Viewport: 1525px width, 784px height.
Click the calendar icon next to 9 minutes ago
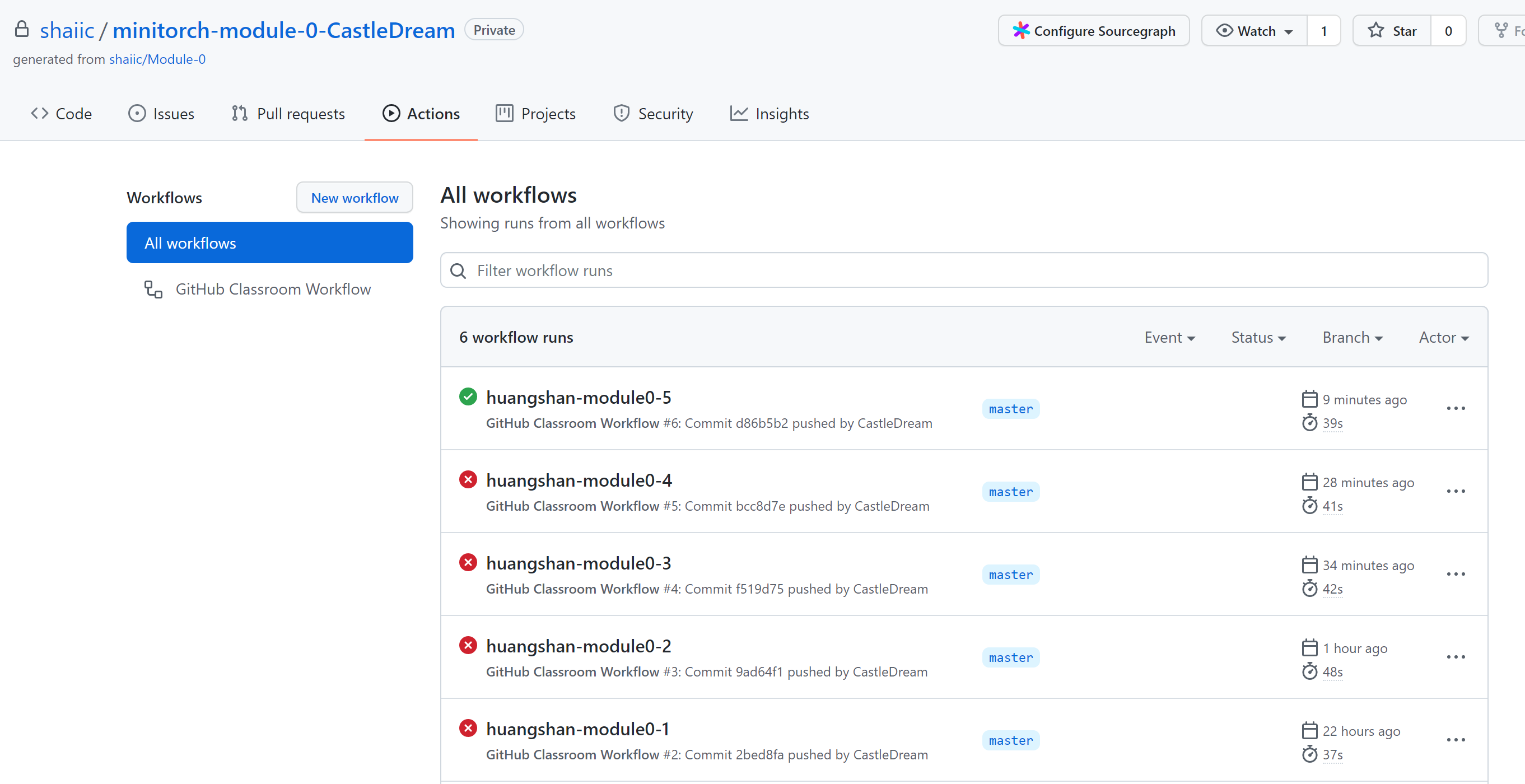1309,399
